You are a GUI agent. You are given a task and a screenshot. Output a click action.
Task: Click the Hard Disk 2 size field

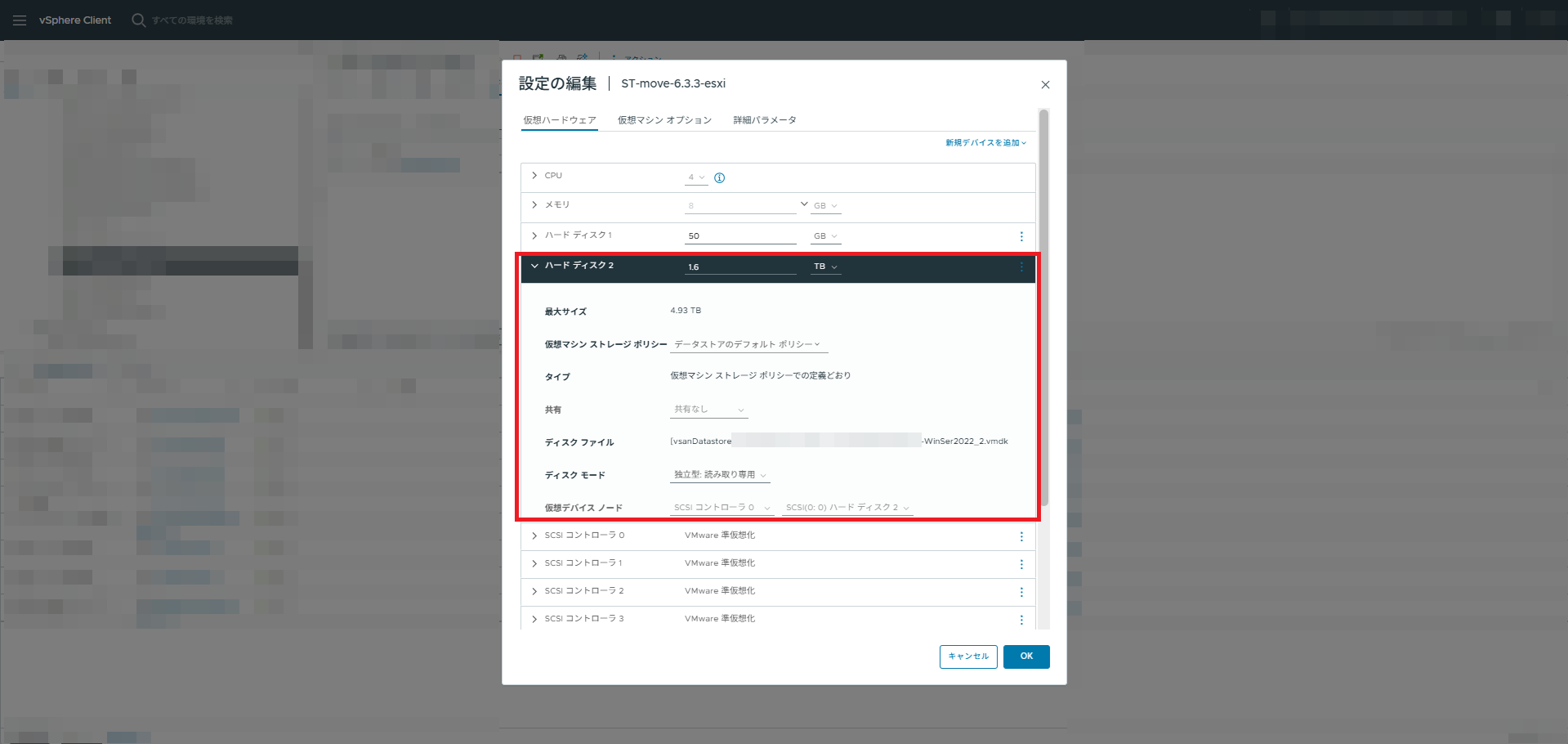pyautogui.click(x=740, y=267)
